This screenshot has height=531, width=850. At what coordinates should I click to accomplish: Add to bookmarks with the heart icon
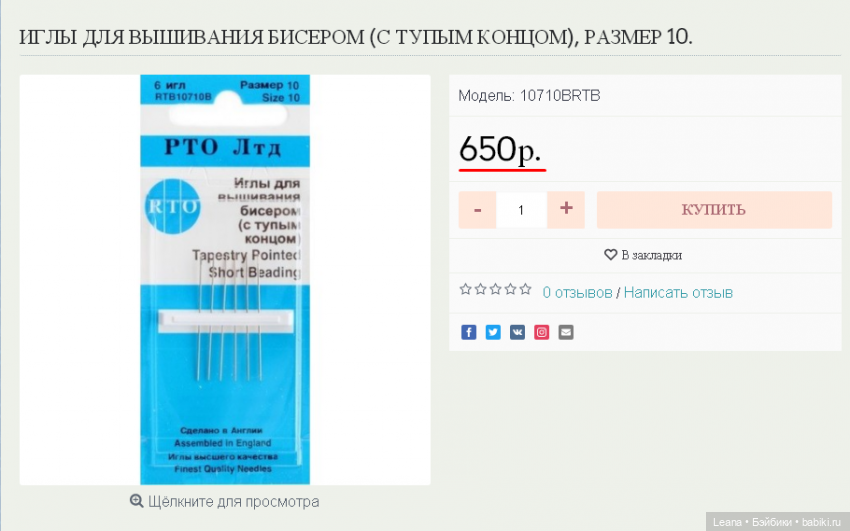coord(610,255)
